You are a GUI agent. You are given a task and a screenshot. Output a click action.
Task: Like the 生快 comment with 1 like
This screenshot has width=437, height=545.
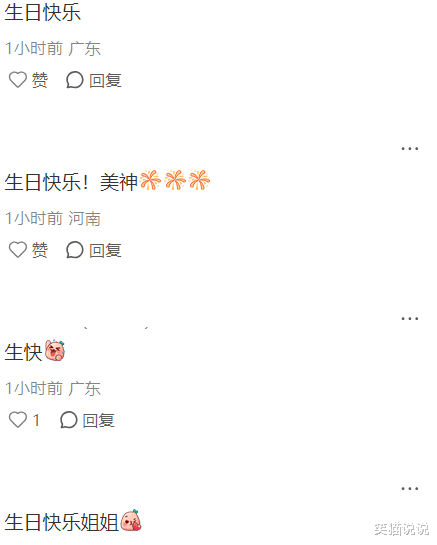[18, 420]
